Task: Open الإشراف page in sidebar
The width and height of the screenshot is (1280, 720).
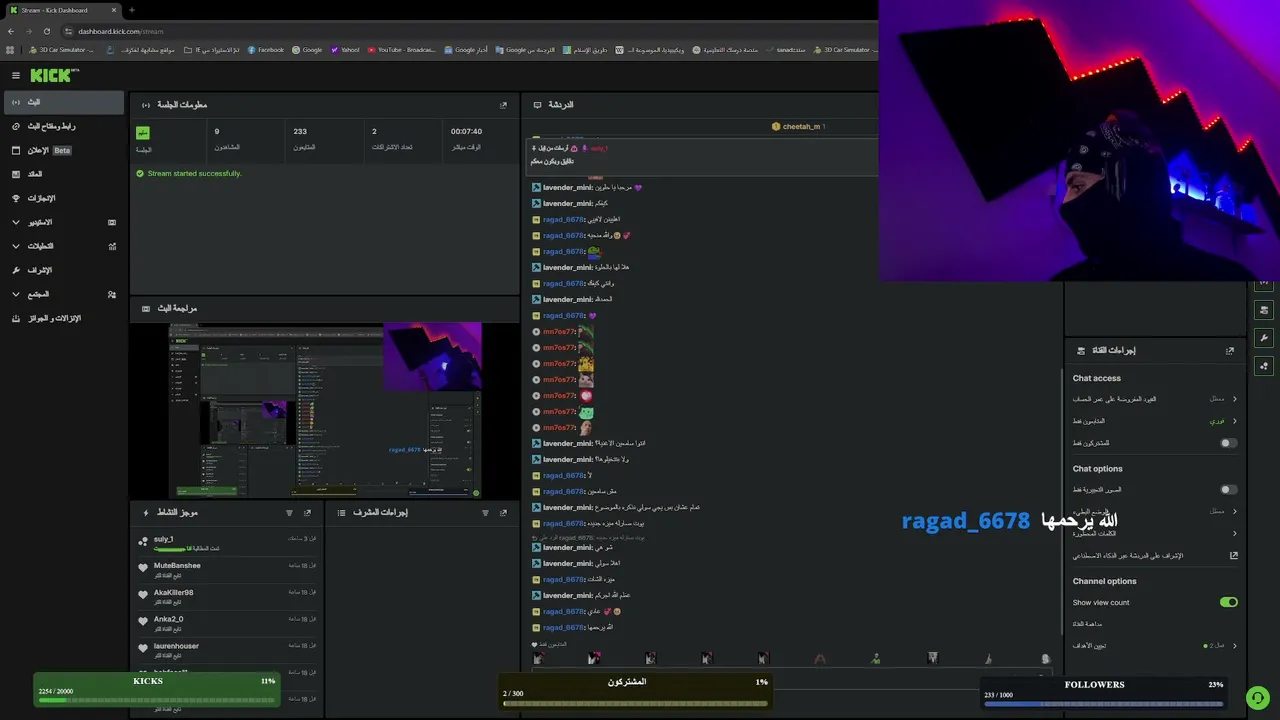Action: 62,270
